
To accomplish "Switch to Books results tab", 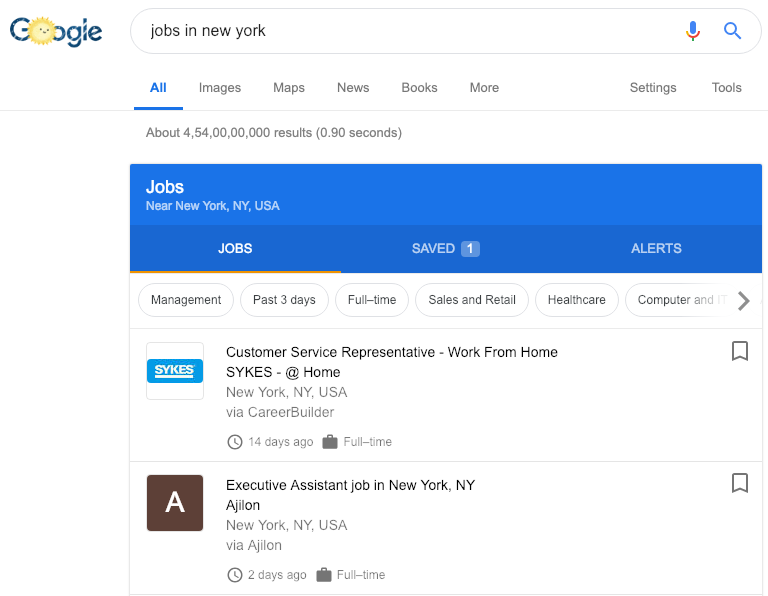I will point(419,88).
